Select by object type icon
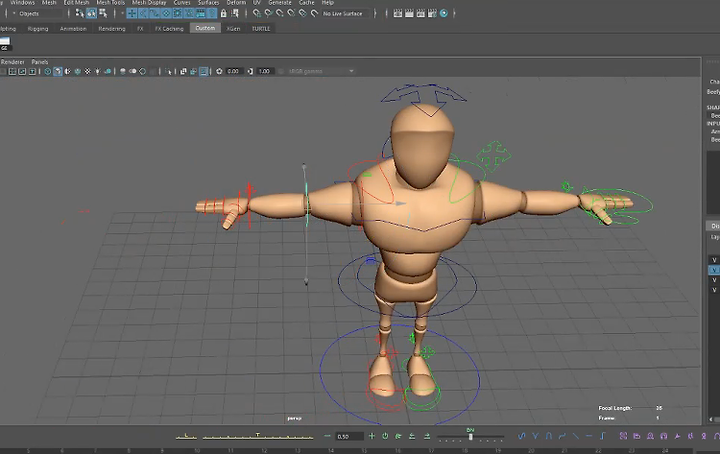Image resolution: width=720 pixels, height=454 pixels. [x=91, y=13]
